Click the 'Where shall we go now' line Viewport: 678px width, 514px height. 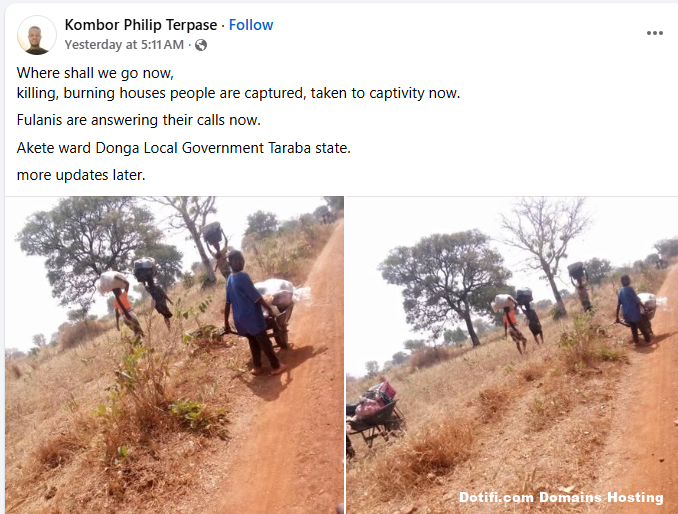(95, 73)
